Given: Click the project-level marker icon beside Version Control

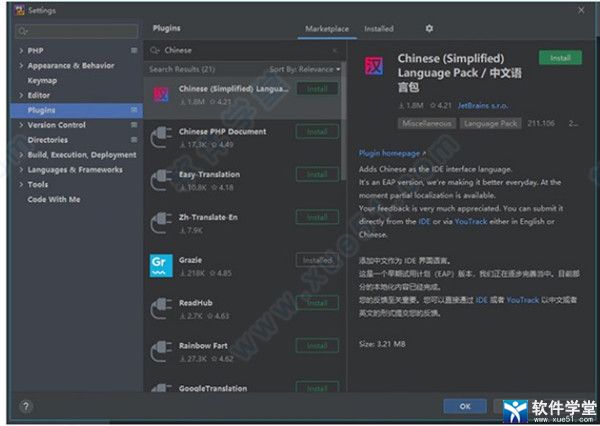Looking at the screenshot, I should tap(134, 124).
